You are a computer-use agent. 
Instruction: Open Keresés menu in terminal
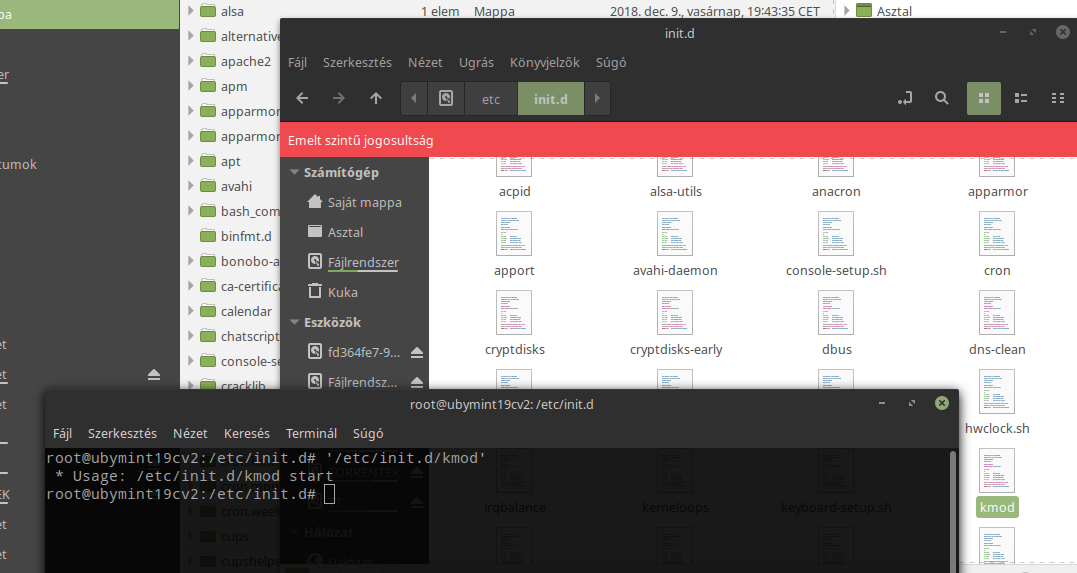(247, 434)
